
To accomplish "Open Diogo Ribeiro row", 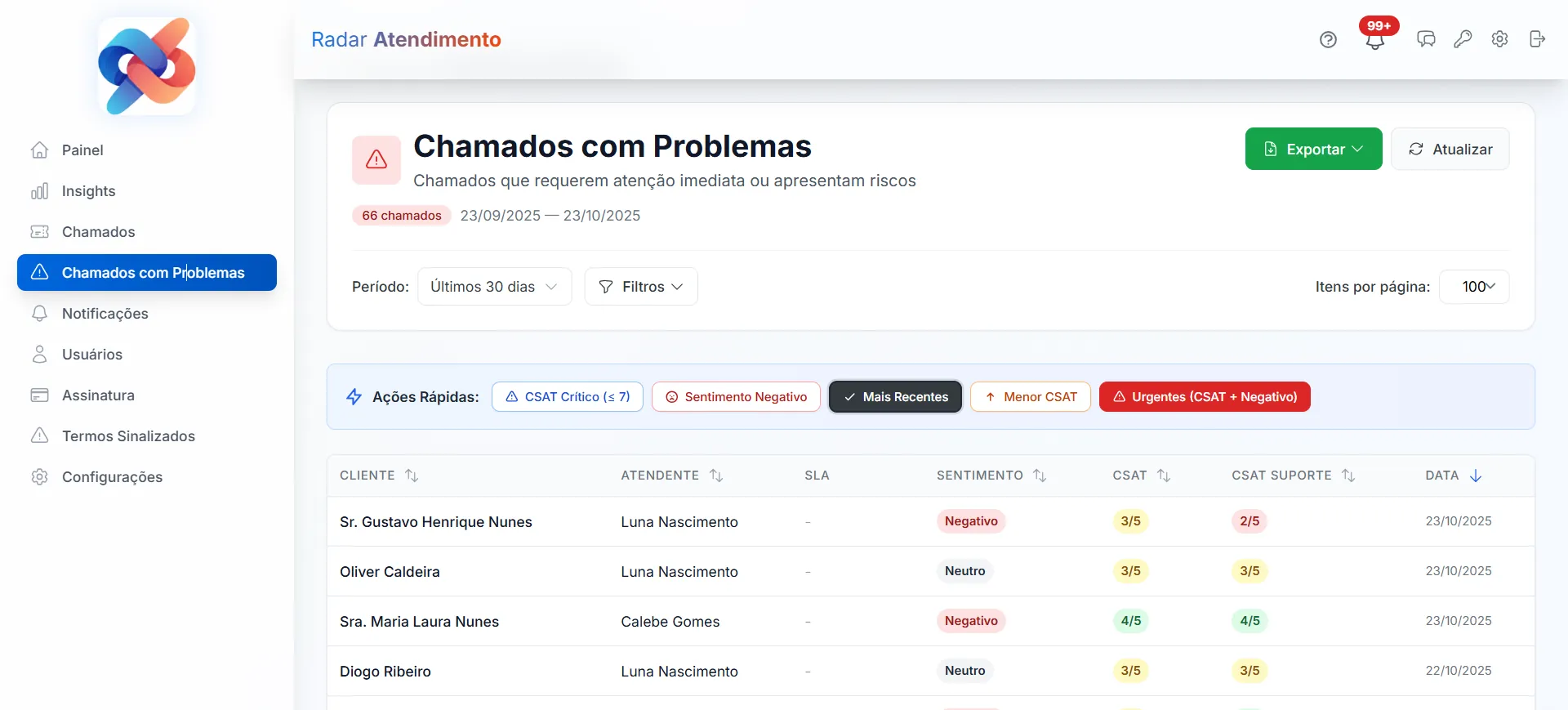I will point(931,671).
